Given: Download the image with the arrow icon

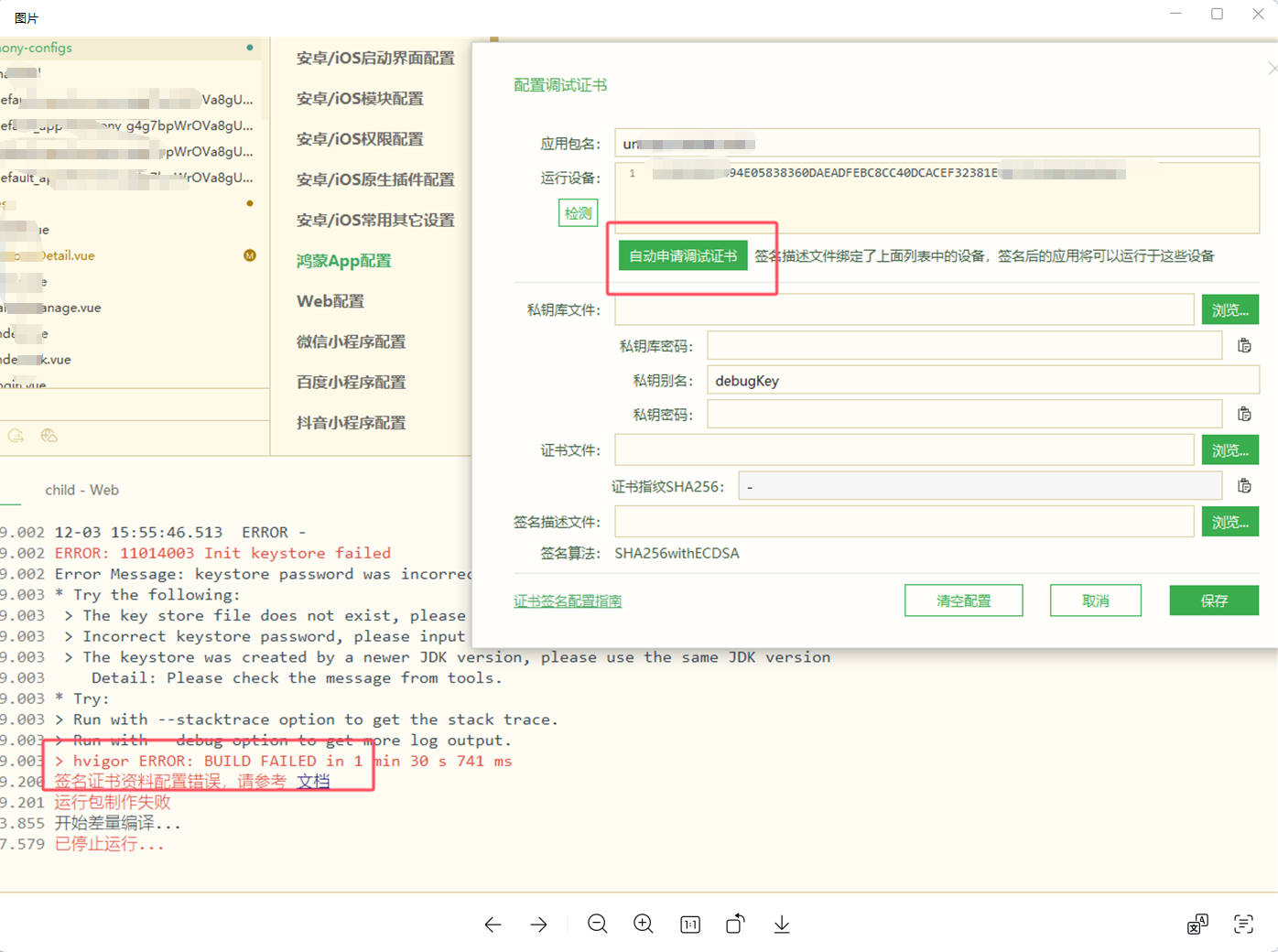Looking at the screenshot, I should [782, 925].
